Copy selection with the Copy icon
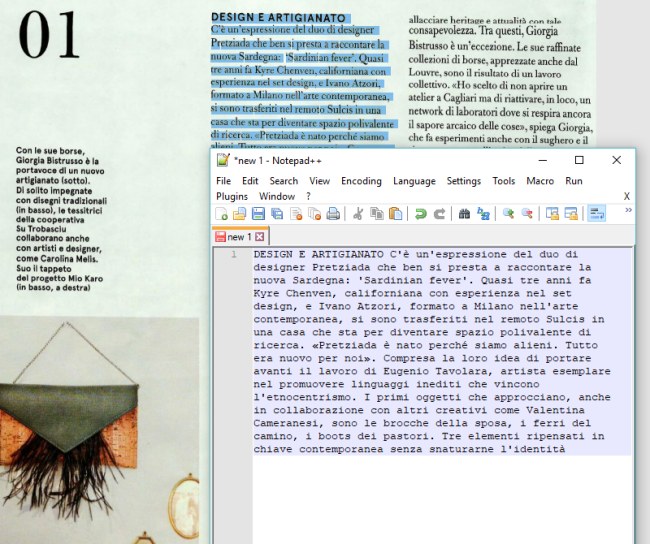 coord(377,214)
